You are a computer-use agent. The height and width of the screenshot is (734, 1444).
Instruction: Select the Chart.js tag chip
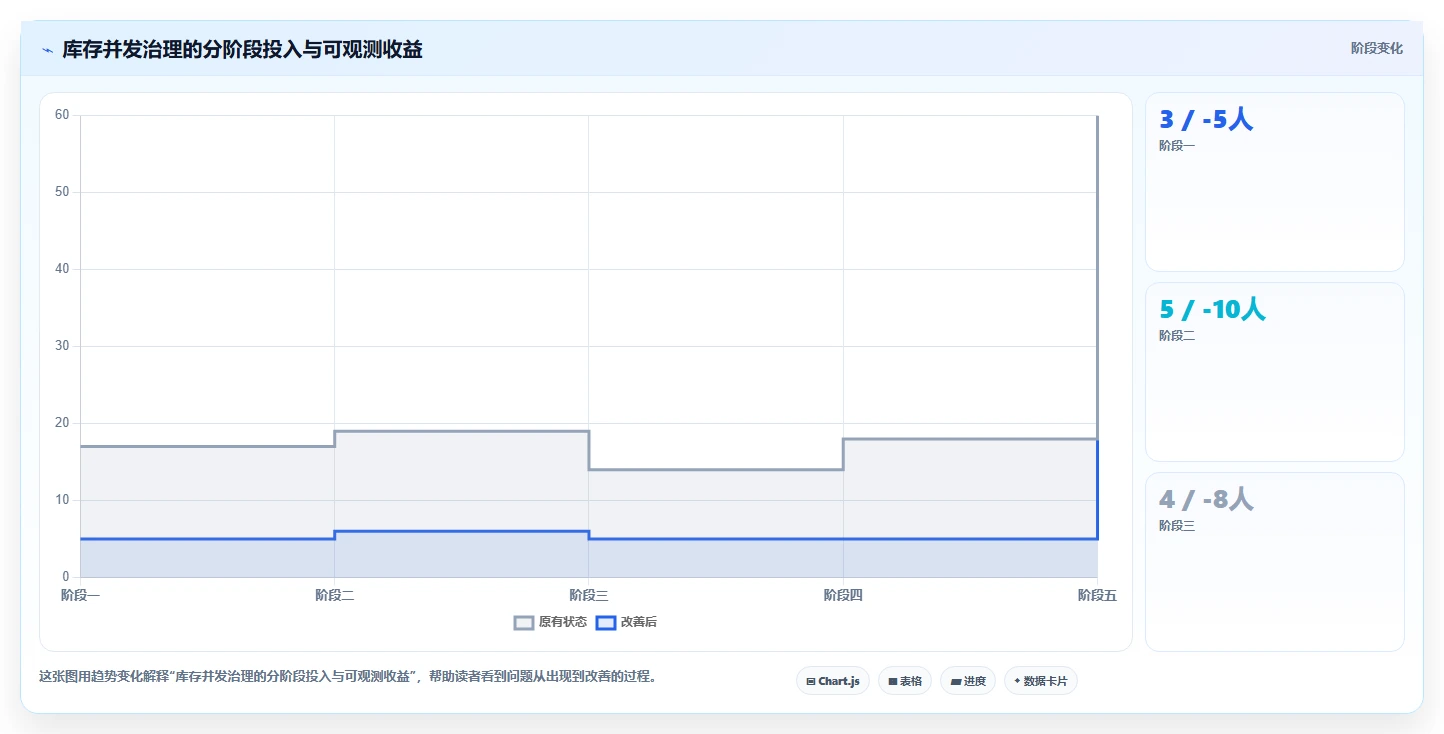(833, 681)
